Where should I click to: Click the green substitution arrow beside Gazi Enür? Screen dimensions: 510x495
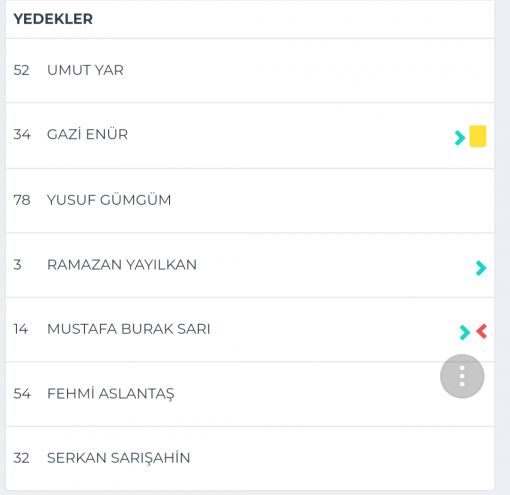coord(460,137)
